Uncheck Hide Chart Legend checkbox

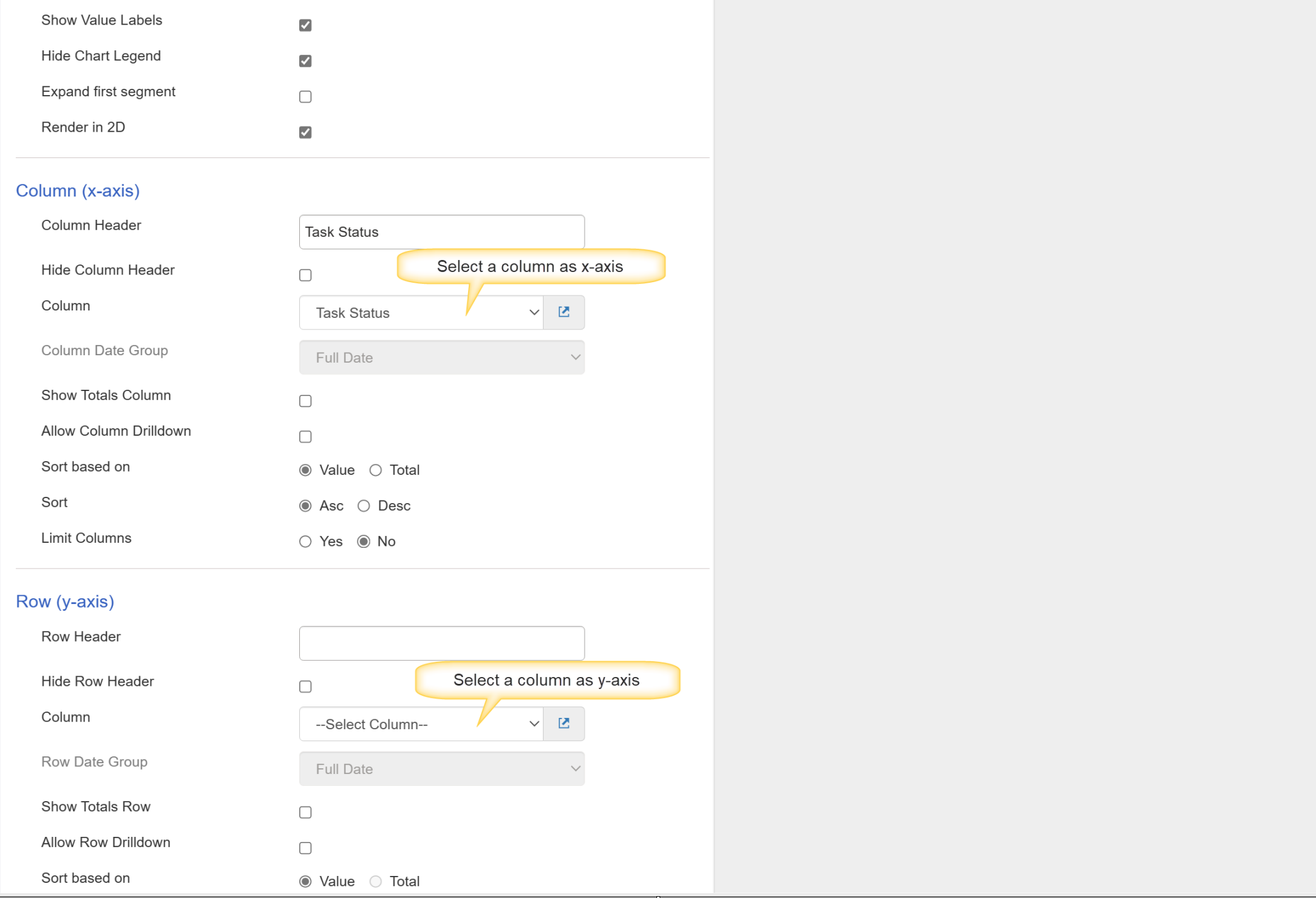click(x=306, y=61)
